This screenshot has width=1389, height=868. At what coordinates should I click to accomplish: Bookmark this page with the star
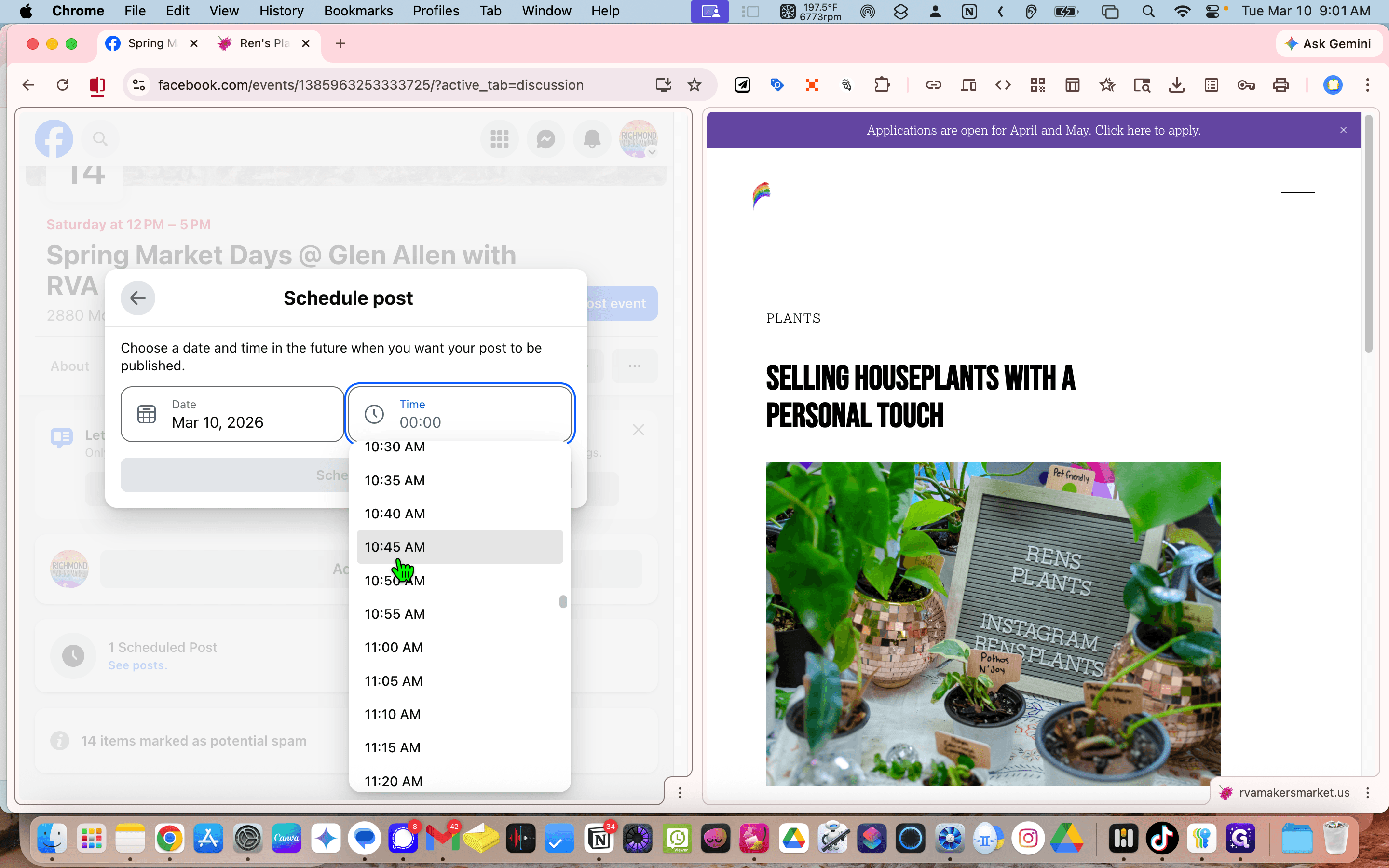click(694, 85)
